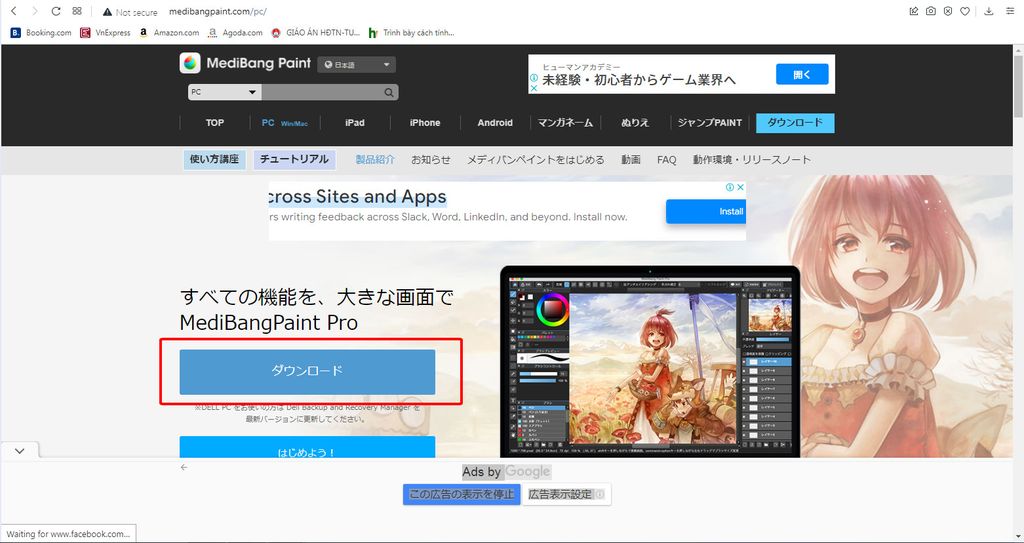This screenshot has width=1024, height=543.
Task: Open the Trình bày cách tính bookmark
Action: 411,33
